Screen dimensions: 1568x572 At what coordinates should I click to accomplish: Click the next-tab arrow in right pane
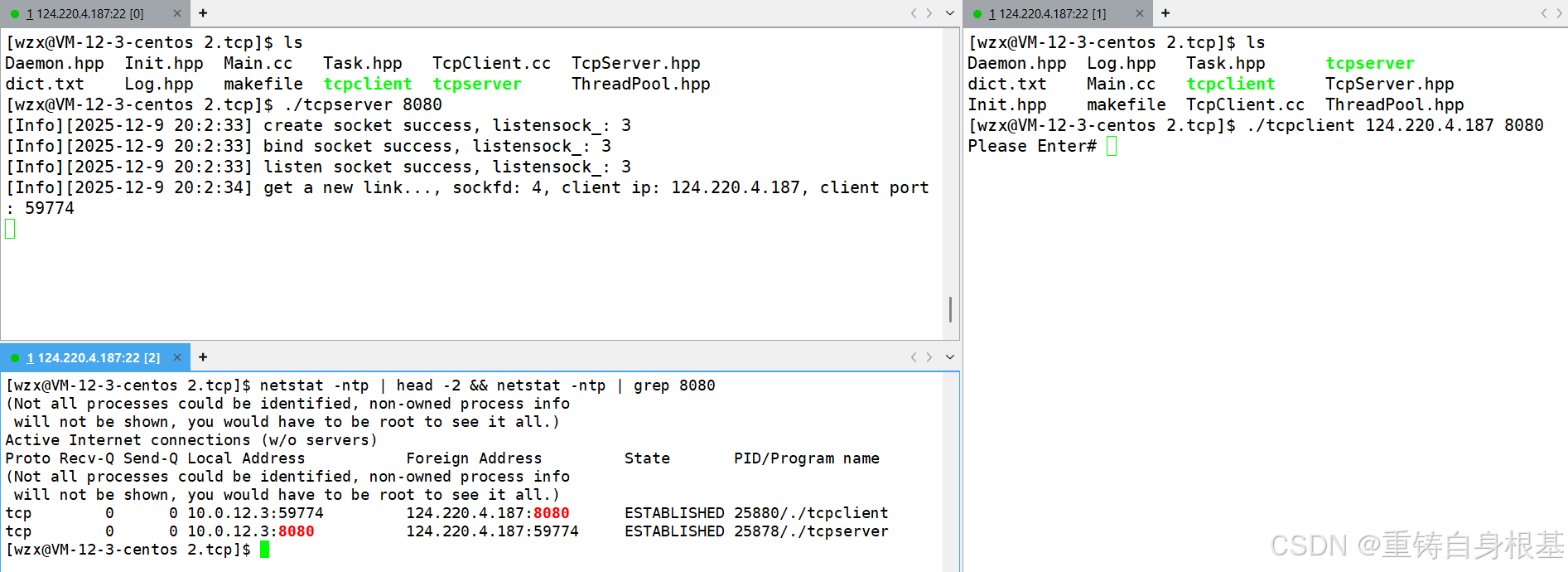coord(1560,13)
